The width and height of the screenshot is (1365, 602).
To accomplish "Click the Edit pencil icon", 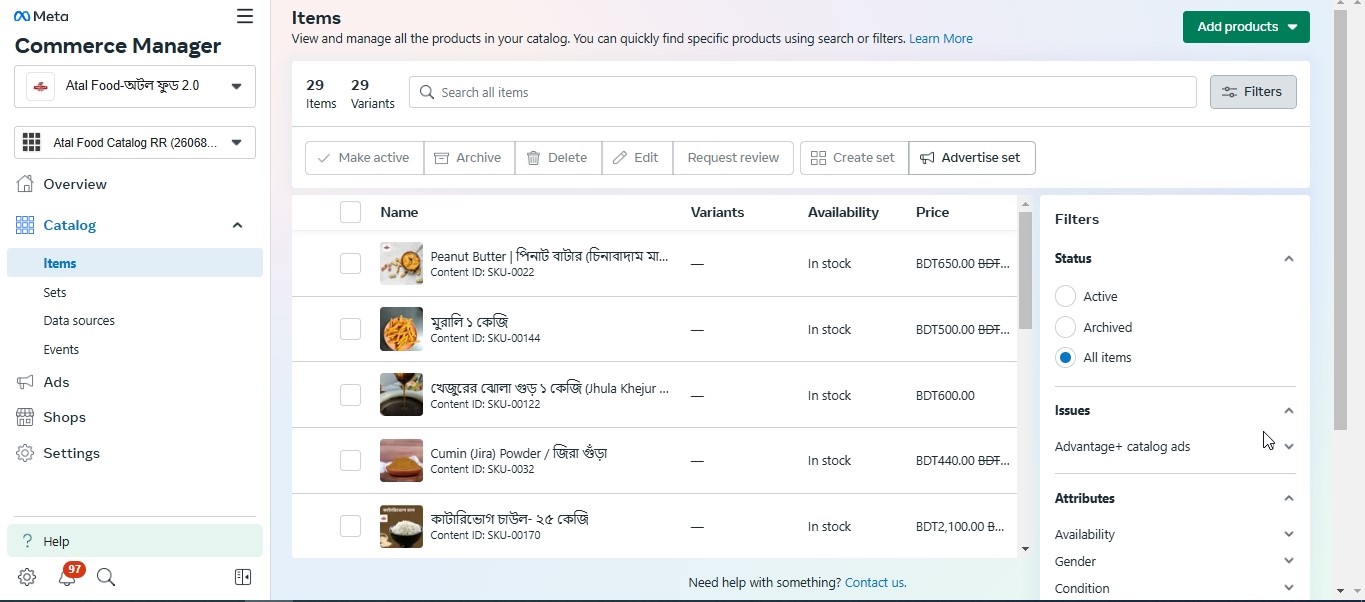I will pyautogui.click(x=623, y=157).
